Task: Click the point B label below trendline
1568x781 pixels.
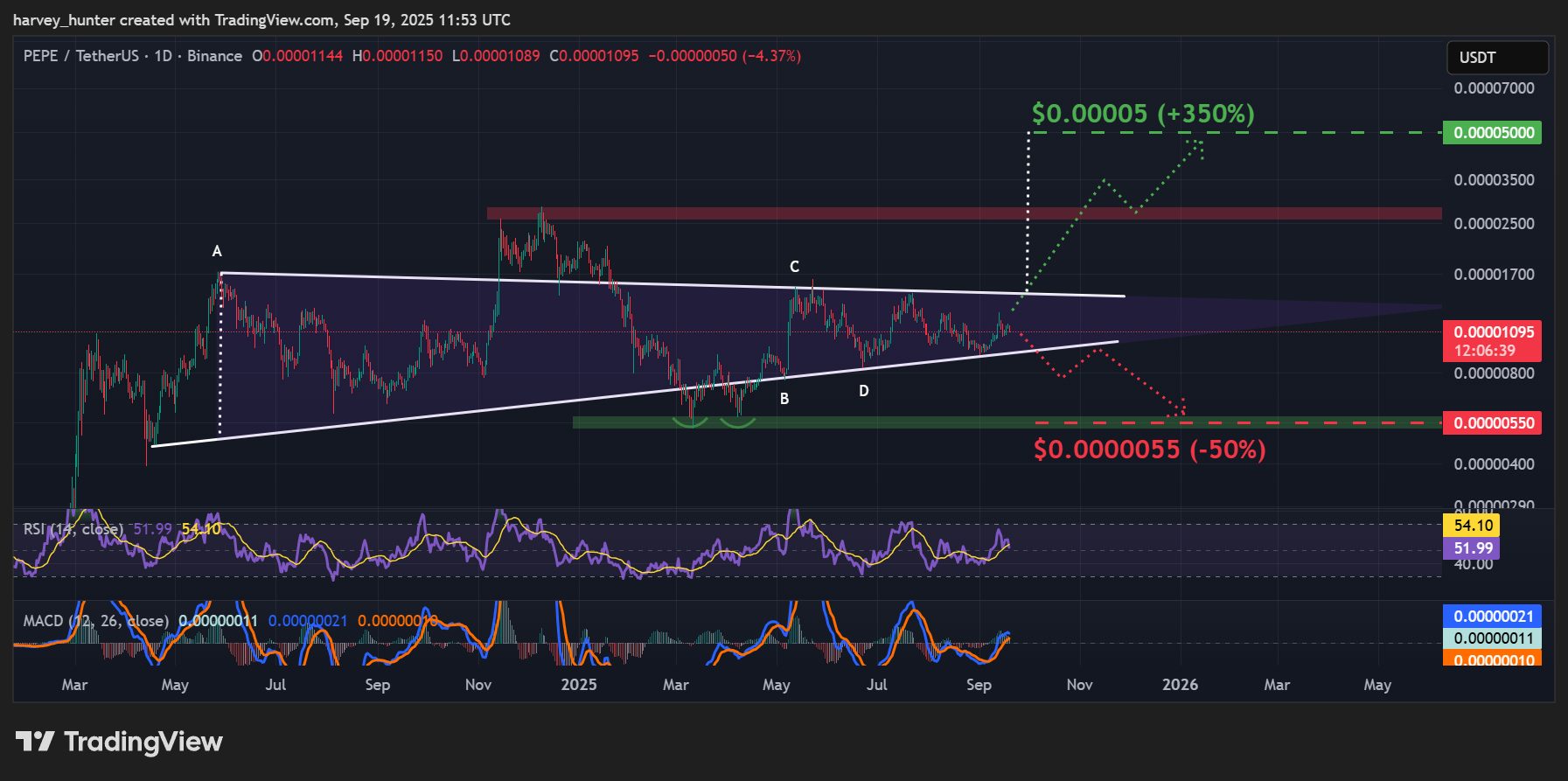Action: coord(784,399)
